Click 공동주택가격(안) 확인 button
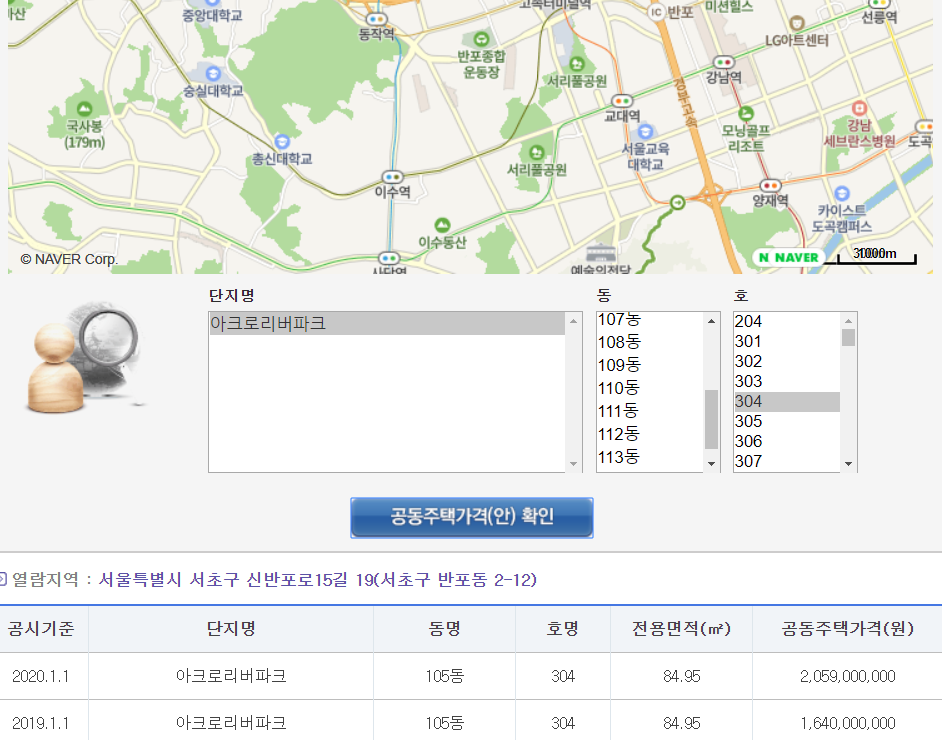The width and height of the screenshot is (942, 740). tap(472, 517)
